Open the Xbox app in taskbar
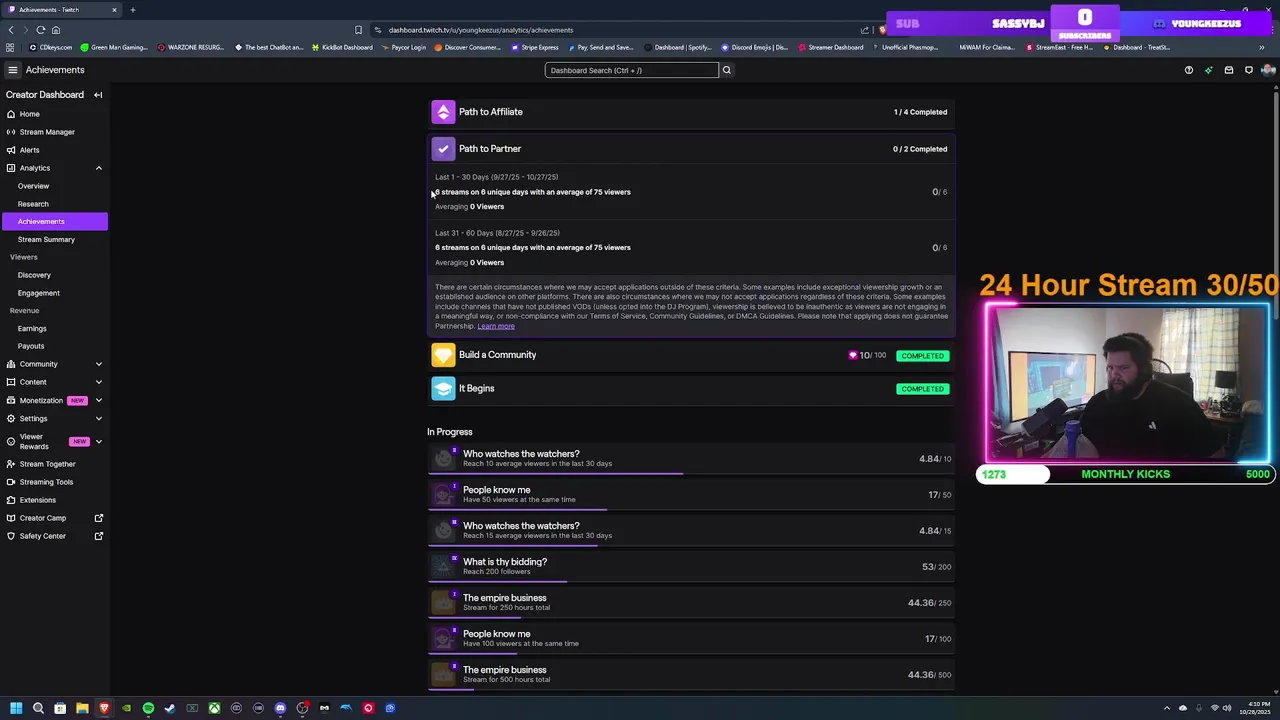1280x720 pixels. pos(214,708)
